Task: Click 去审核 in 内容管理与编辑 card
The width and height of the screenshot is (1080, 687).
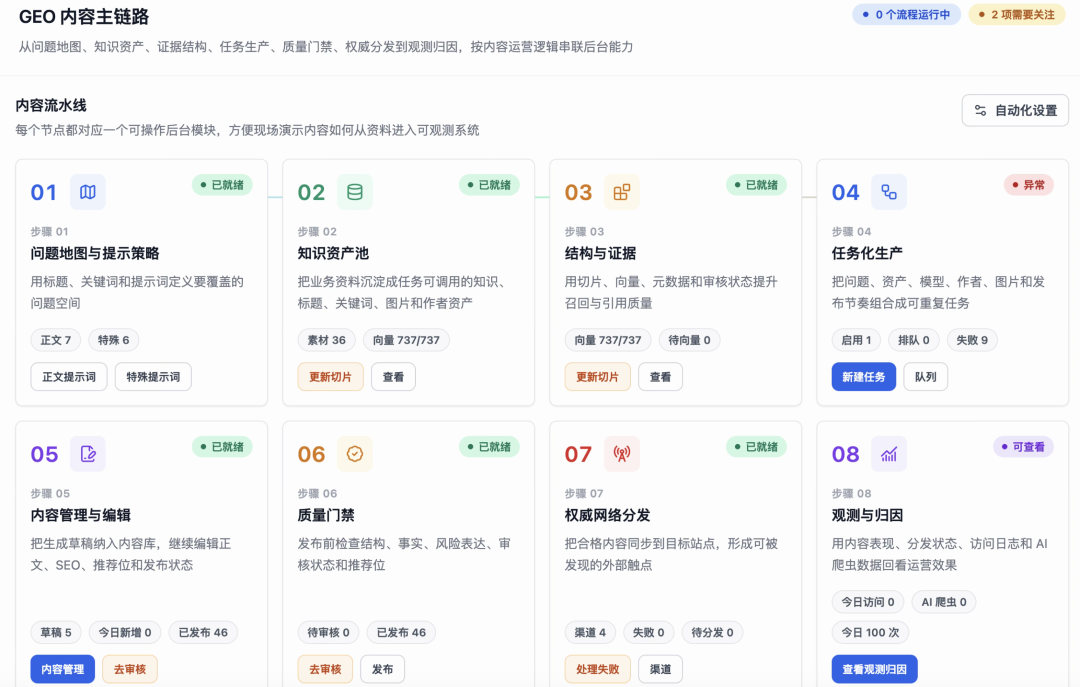Action: pos(130,669)
